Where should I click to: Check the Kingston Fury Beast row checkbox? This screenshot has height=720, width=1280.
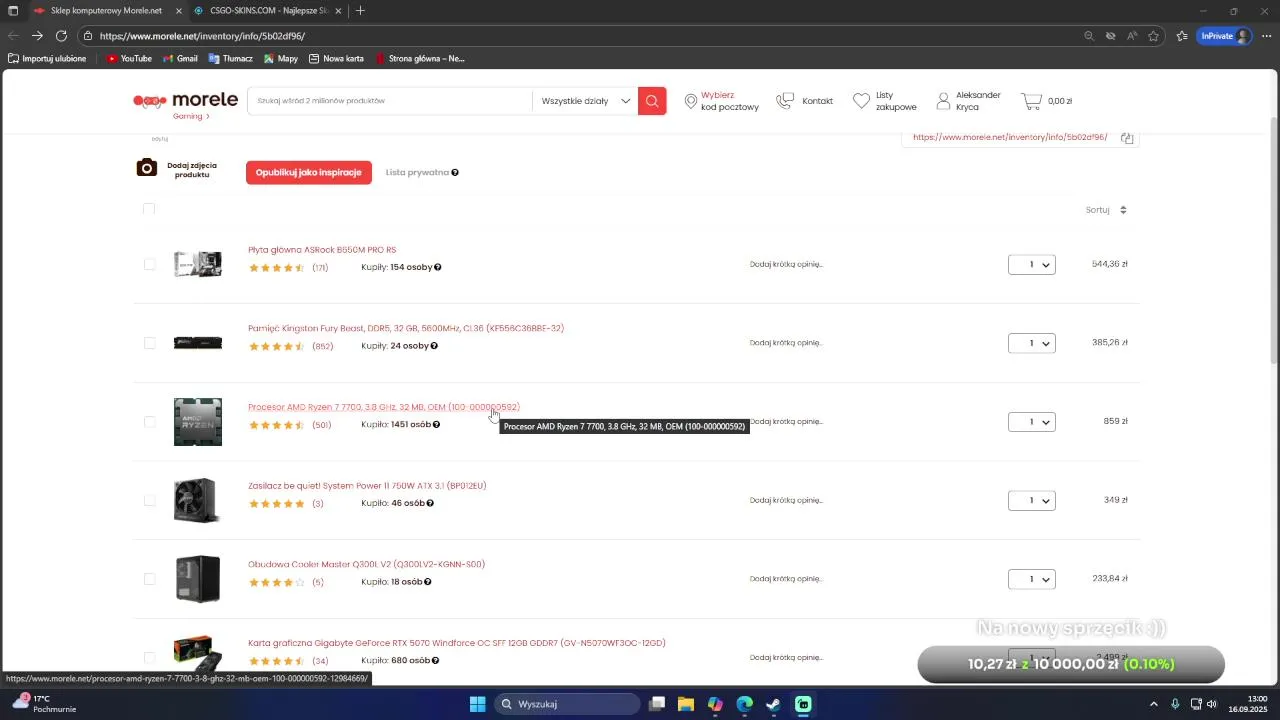pos(150,343)
